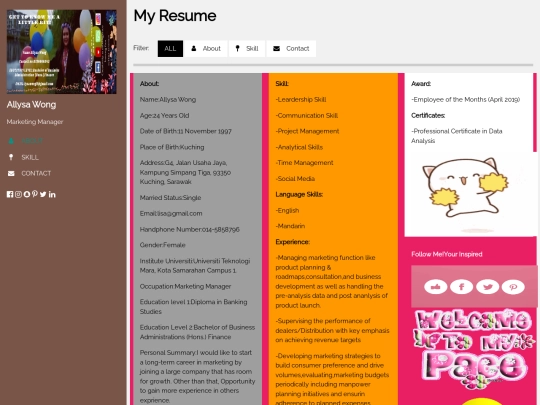Viewport: 540px width, 405px height.
Task: Click the Leardership Skill entry
Action: pos(301,100)
